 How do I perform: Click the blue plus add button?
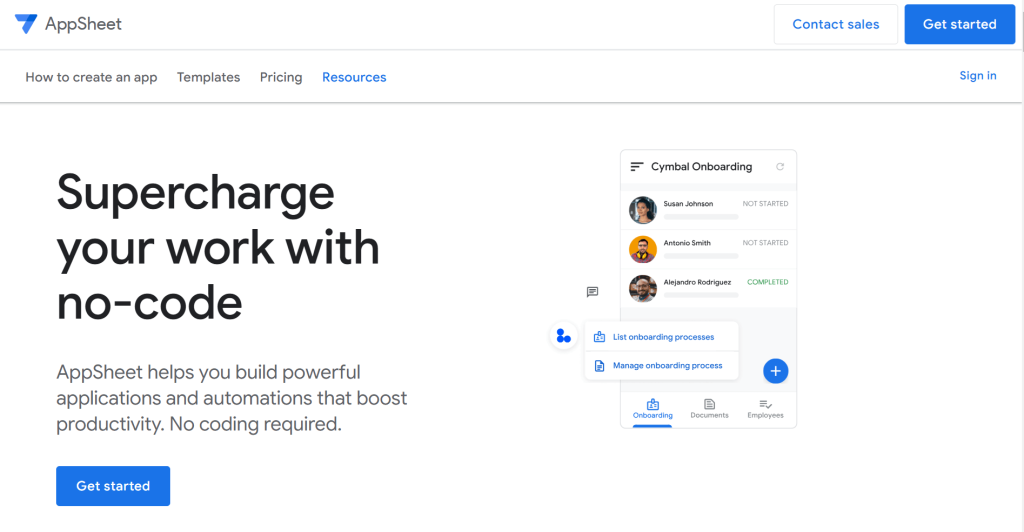tap(775, 371)
